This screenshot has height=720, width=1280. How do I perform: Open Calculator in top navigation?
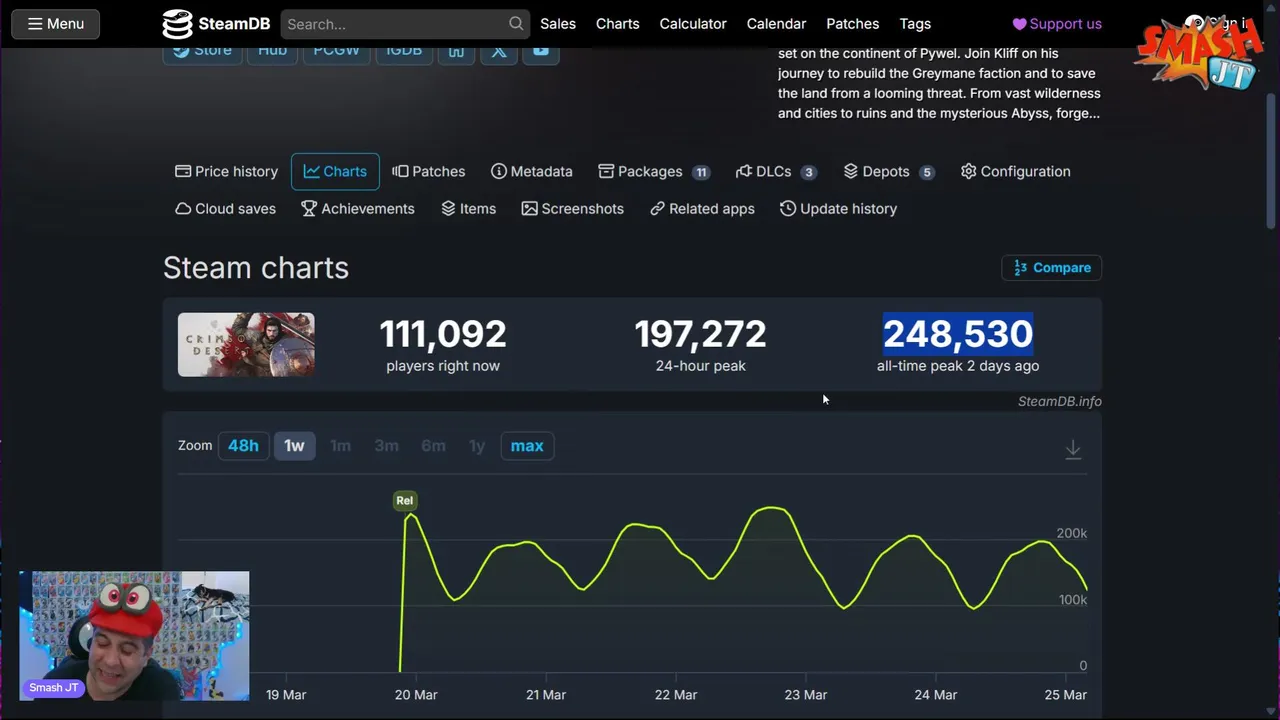point(693,23)
